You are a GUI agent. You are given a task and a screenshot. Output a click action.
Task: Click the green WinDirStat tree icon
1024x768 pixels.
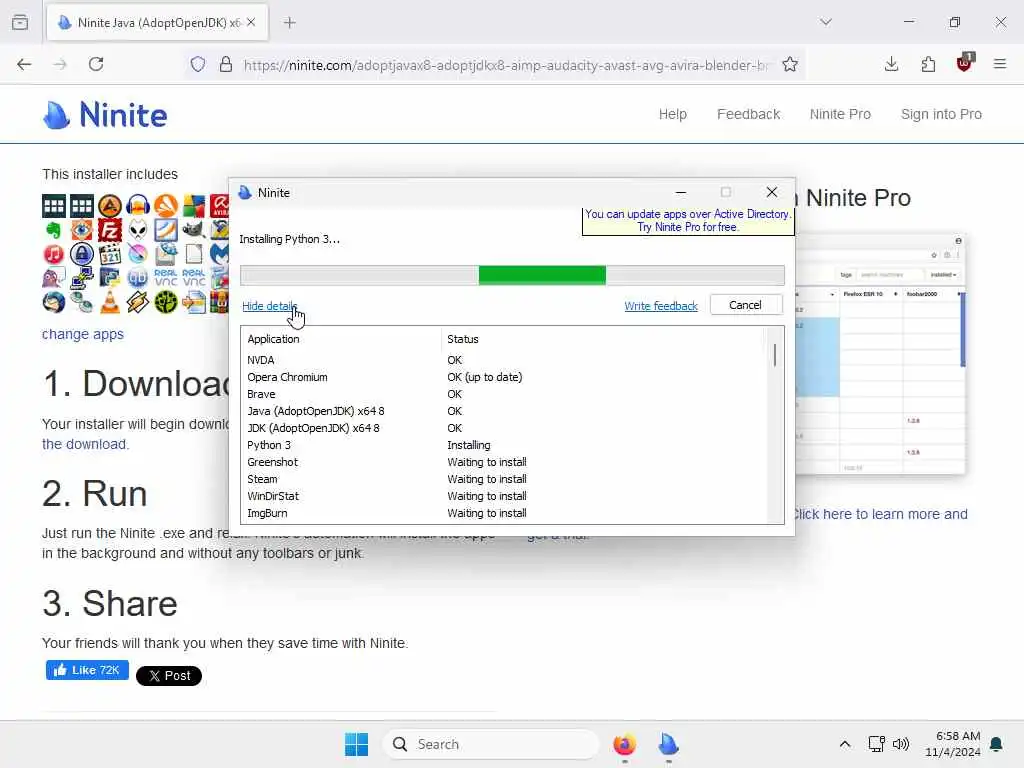(x=166, y=302)
